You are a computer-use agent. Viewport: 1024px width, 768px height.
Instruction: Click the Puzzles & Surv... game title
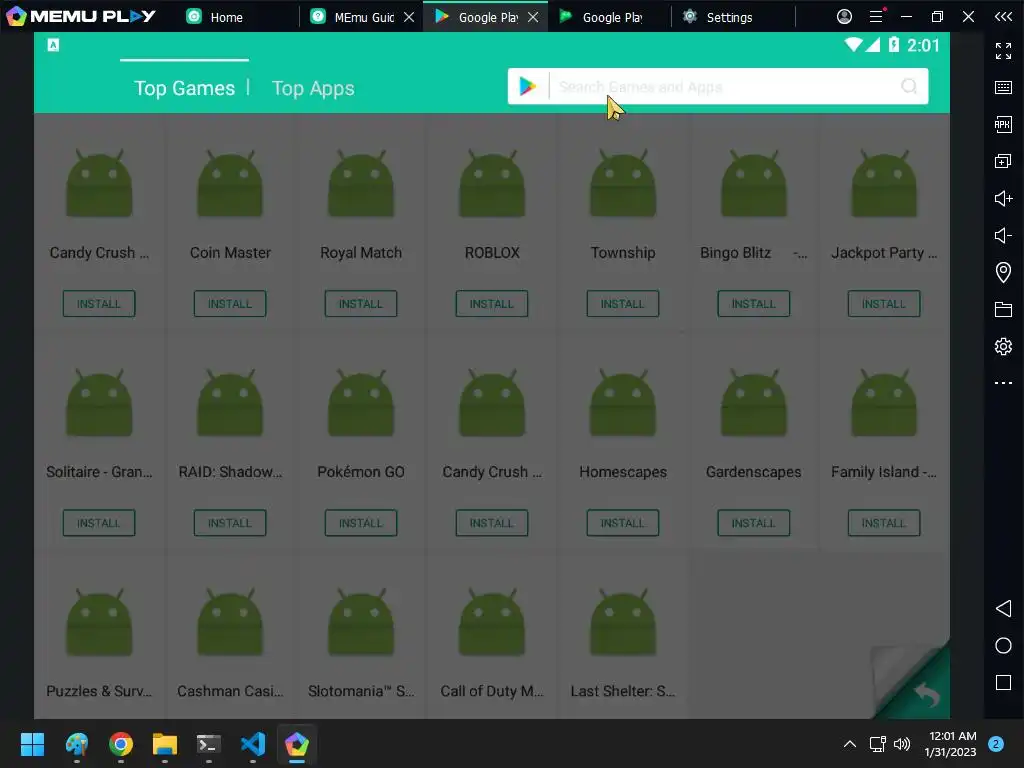pos(99,691)
